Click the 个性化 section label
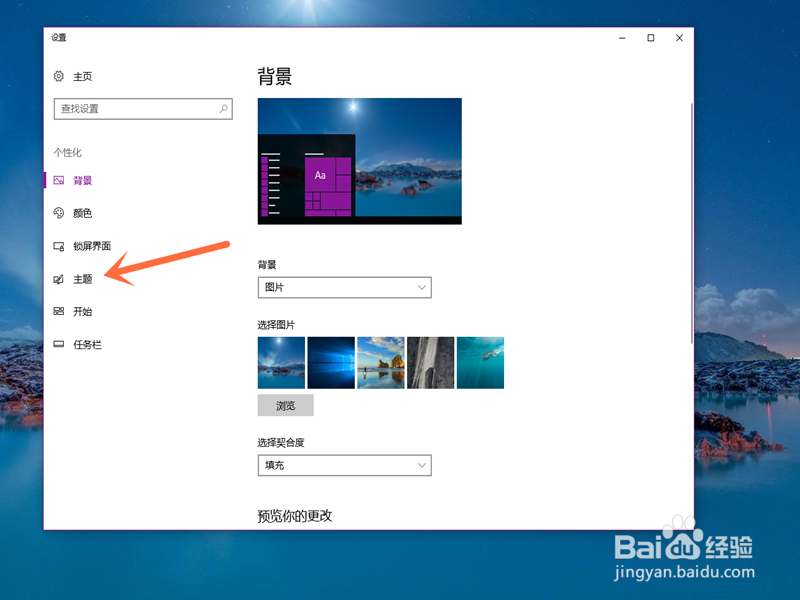This screenshot has height=600, width=800. [x=67, y=153]
